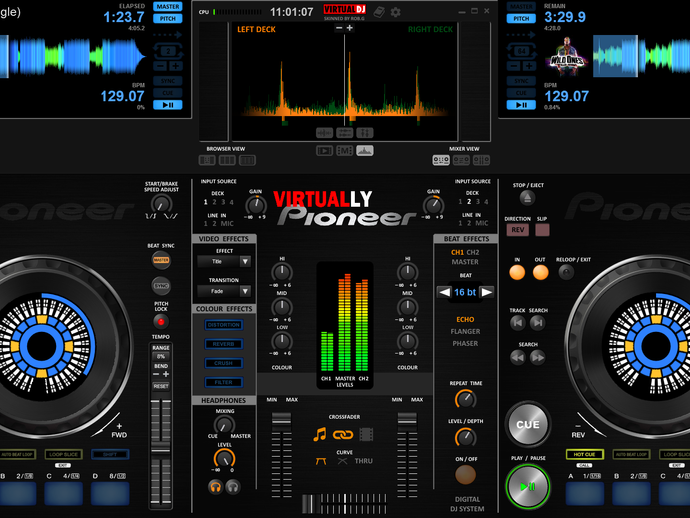Click the plus zoom button above waveform

click(350, 28)
